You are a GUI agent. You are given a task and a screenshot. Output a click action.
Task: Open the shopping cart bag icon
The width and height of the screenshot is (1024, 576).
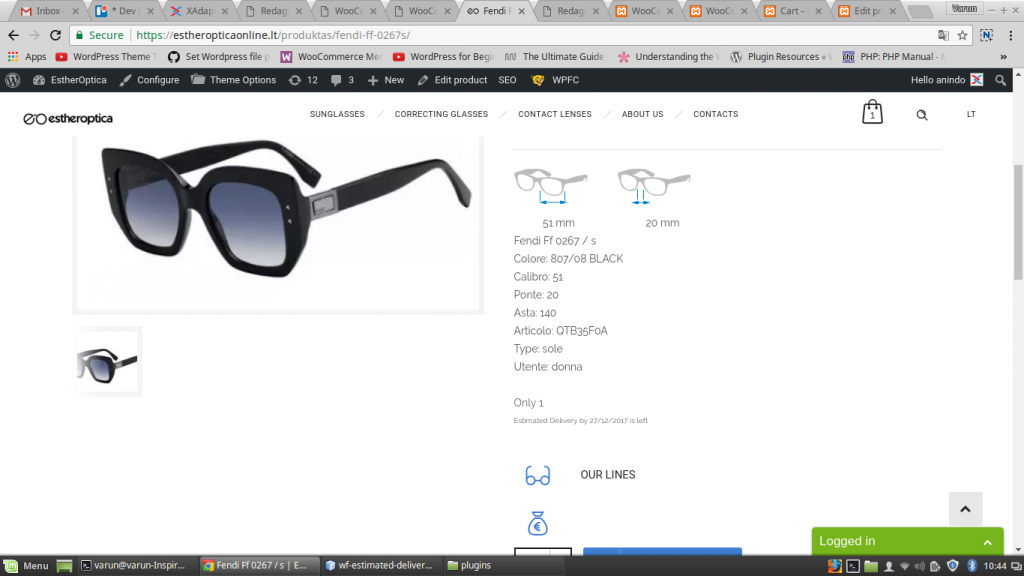[872, 112]
